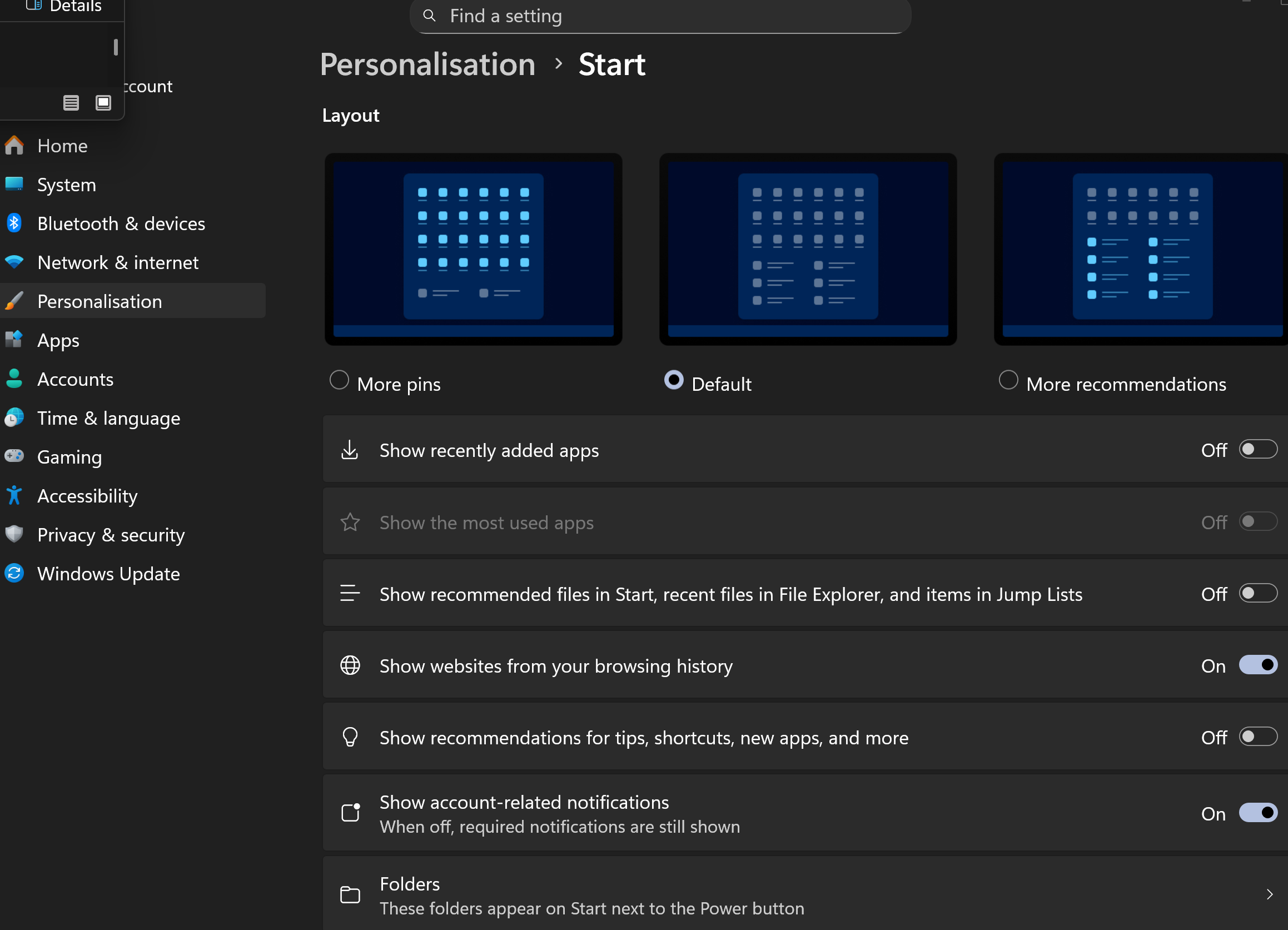
Task: Turn off account-related notifications toggle
Action: tap(1257, 813)
